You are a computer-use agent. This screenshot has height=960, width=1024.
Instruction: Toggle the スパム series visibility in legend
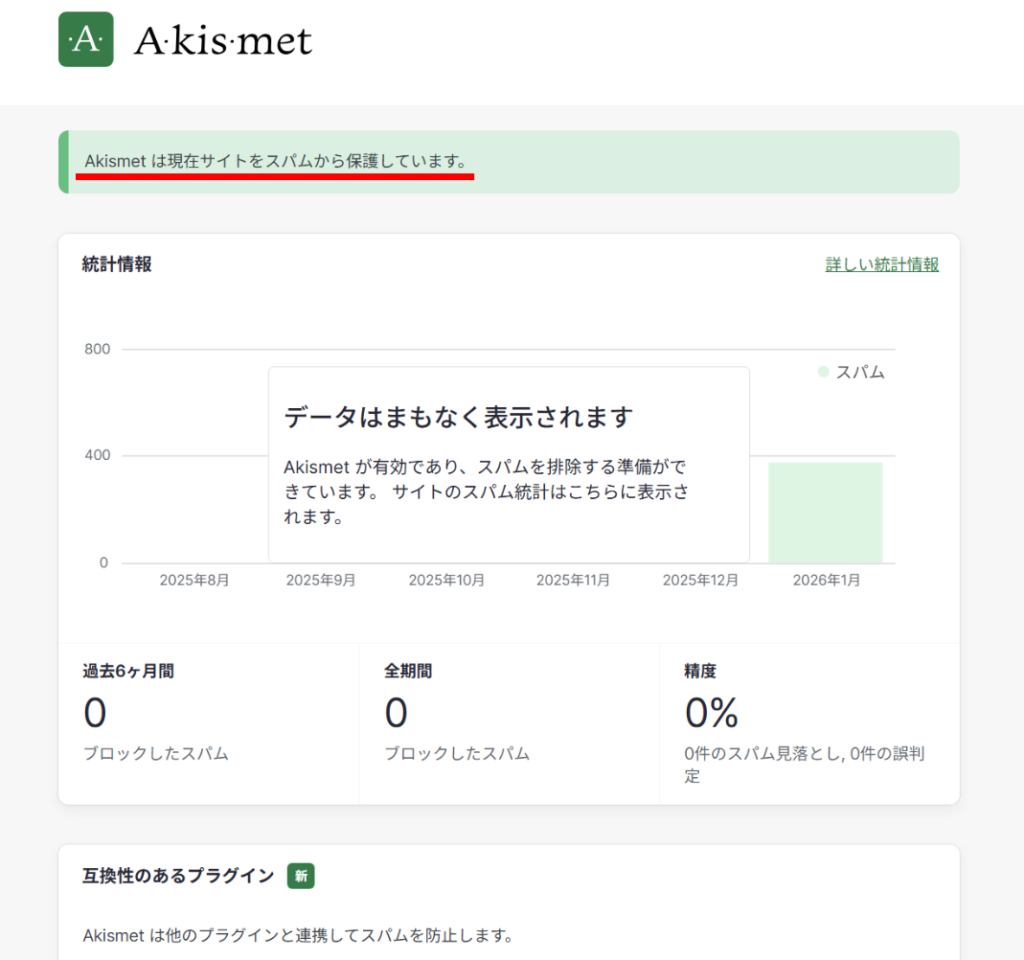click(x=851, y=371)
